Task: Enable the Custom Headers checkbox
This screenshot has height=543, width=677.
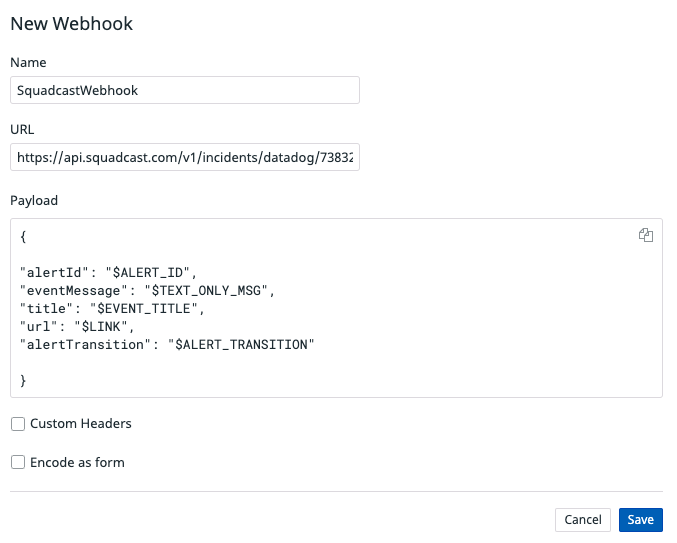Action: (x=18, y=424)
